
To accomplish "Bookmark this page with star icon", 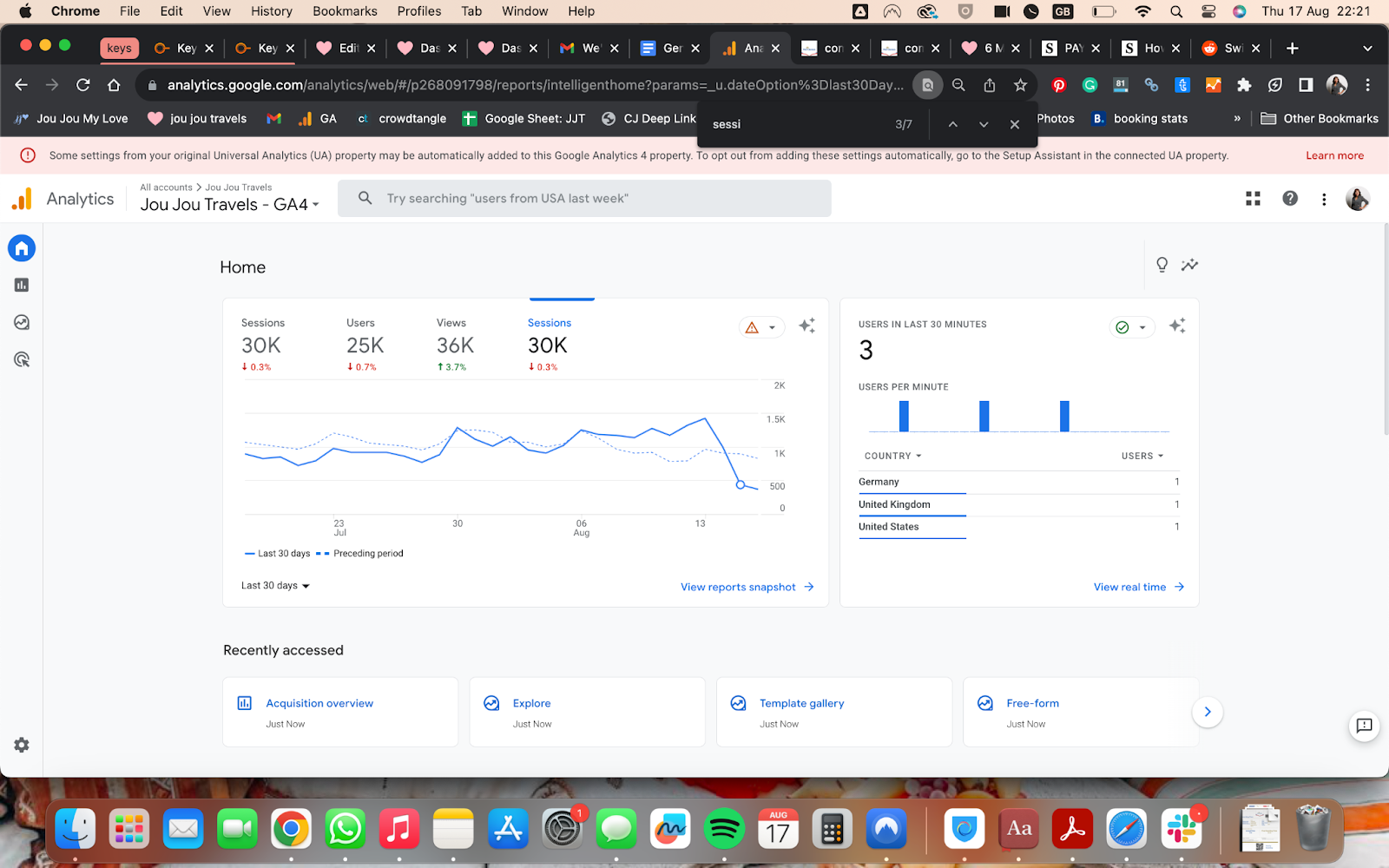I will (x=1020, y=85).
